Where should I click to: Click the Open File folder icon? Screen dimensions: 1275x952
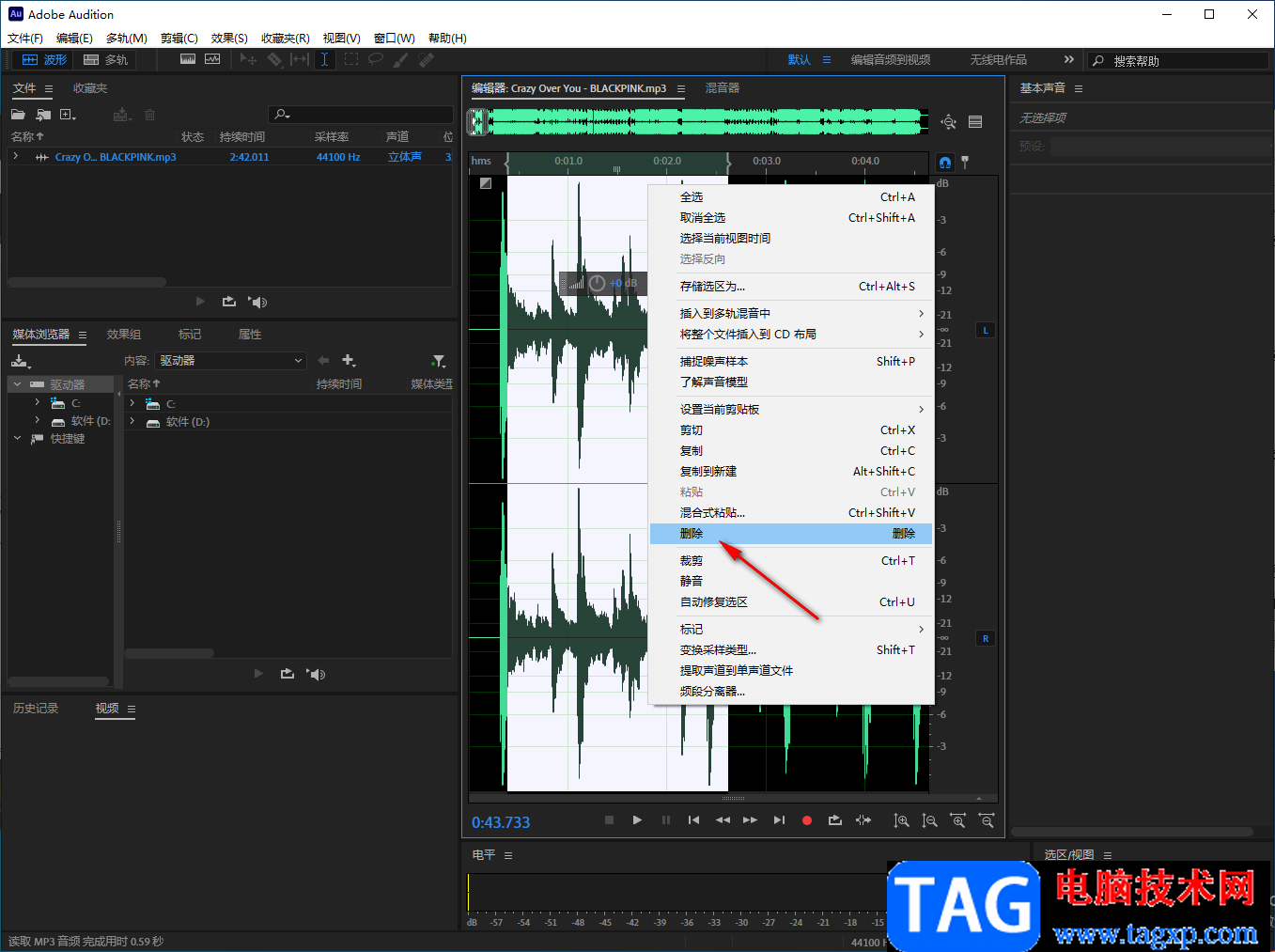click(18, 115)
